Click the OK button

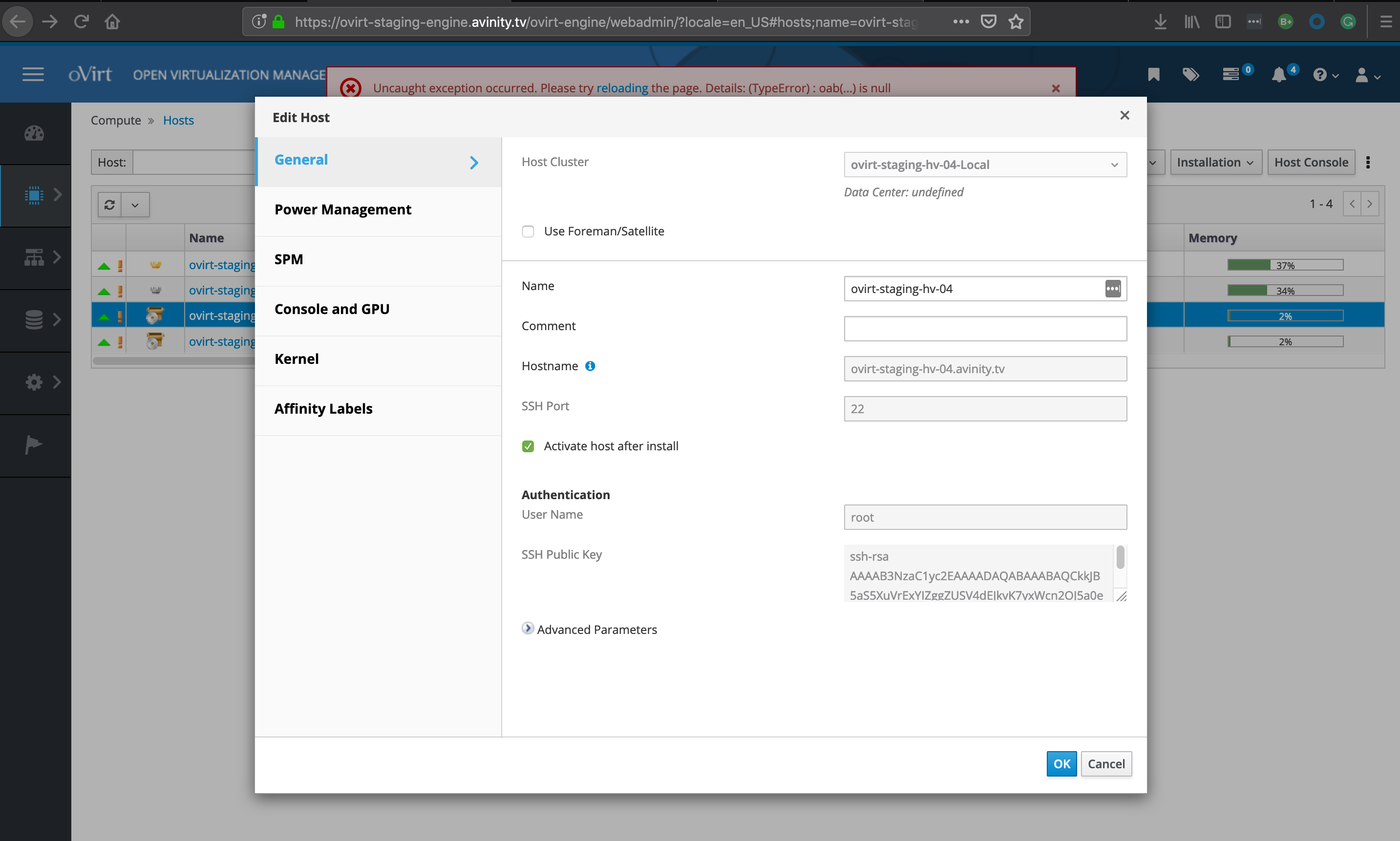coord(1061,764)
